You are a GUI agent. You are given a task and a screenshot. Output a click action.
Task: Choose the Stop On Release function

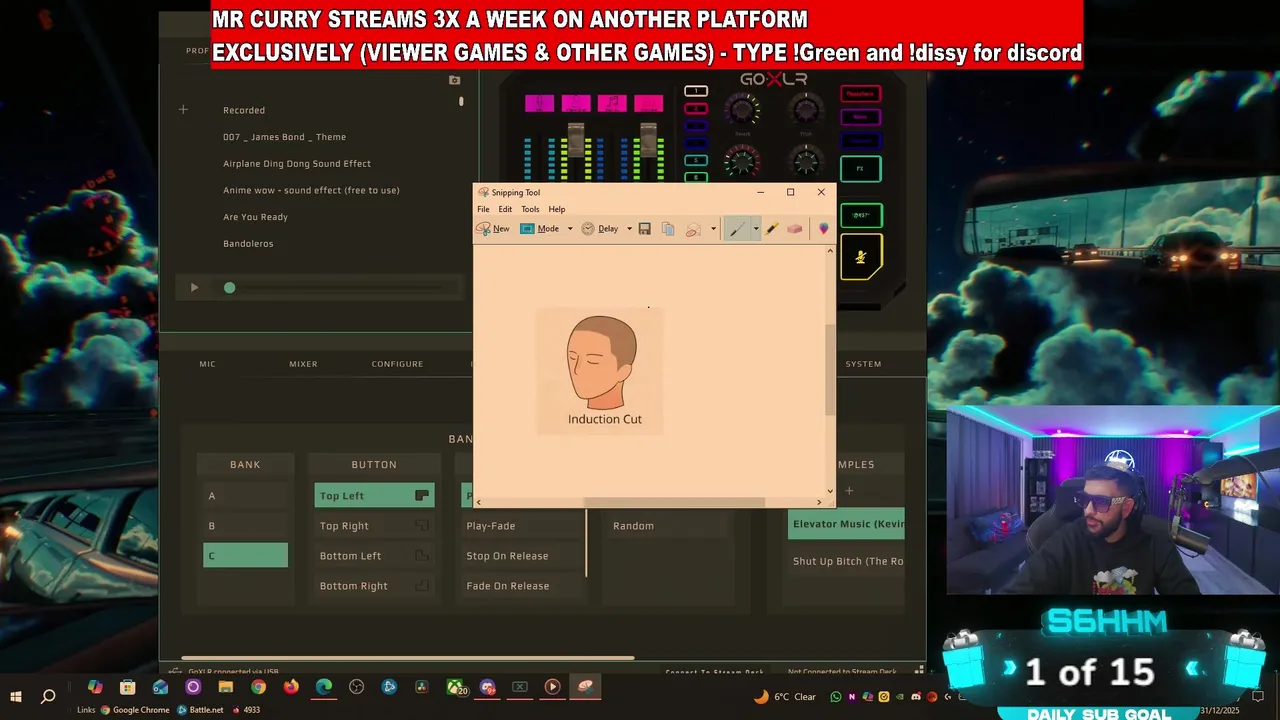coord(521,556)
